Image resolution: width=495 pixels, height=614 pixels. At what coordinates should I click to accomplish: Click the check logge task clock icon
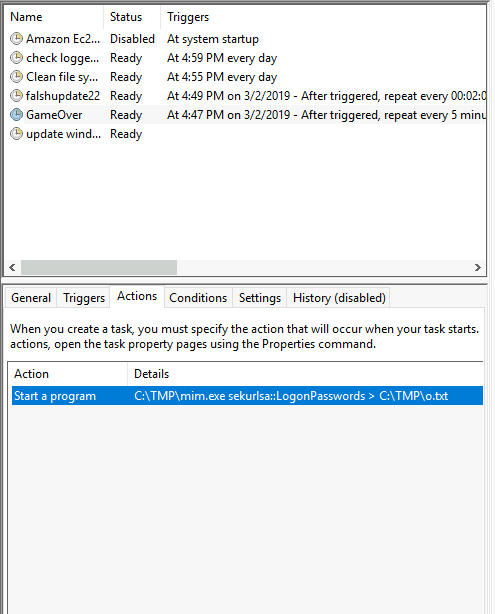[x=16, y=58]
